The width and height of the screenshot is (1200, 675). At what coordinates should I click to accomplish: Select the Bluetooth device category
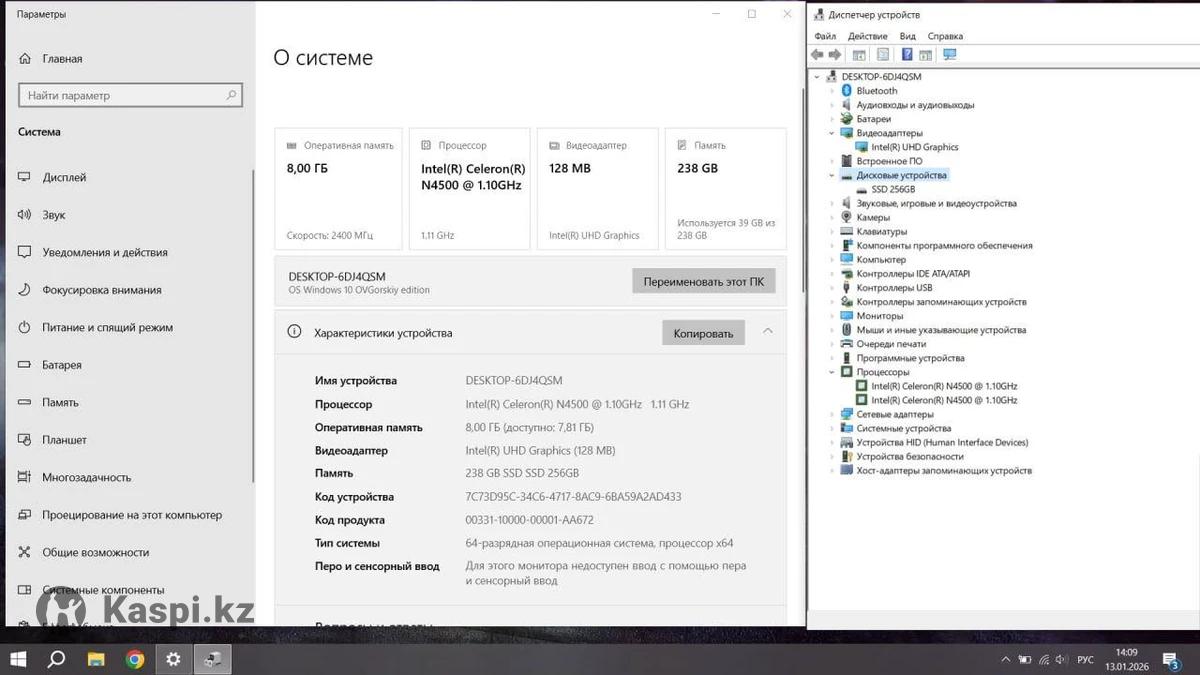click(876, 91)
